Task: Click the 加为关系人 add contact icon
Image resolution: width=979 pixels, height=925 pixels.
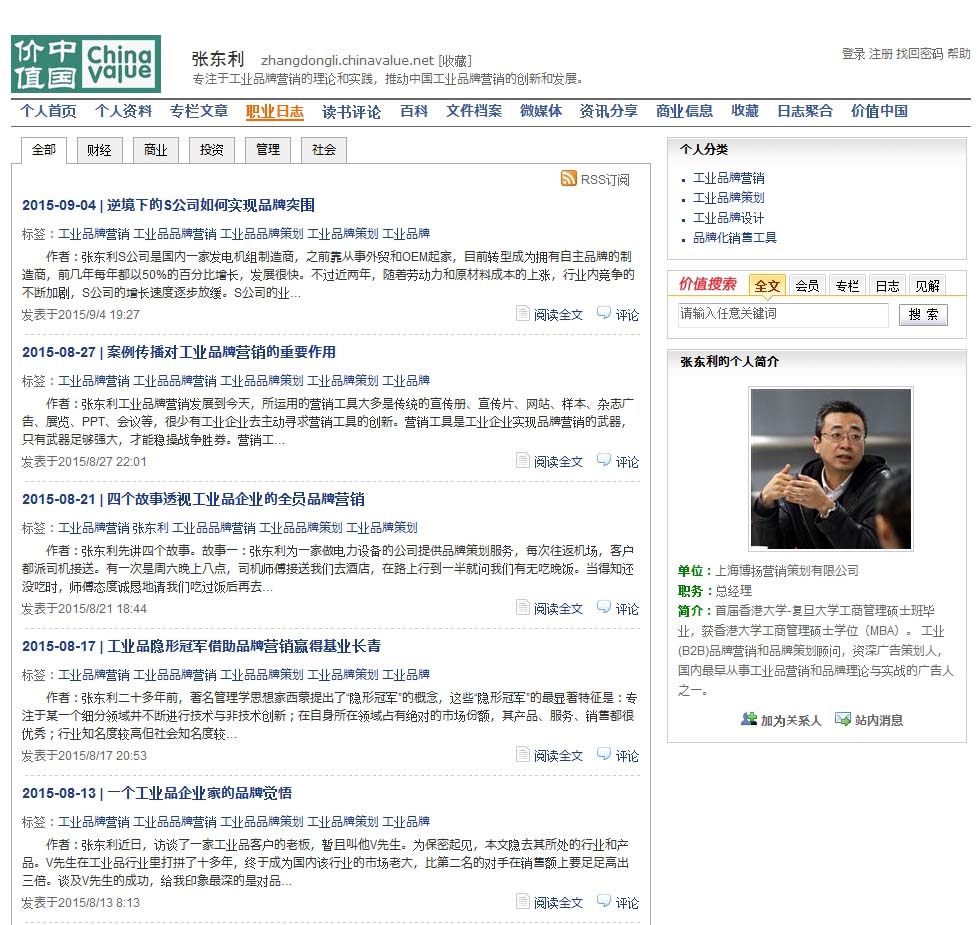Action: click(749, 719)
